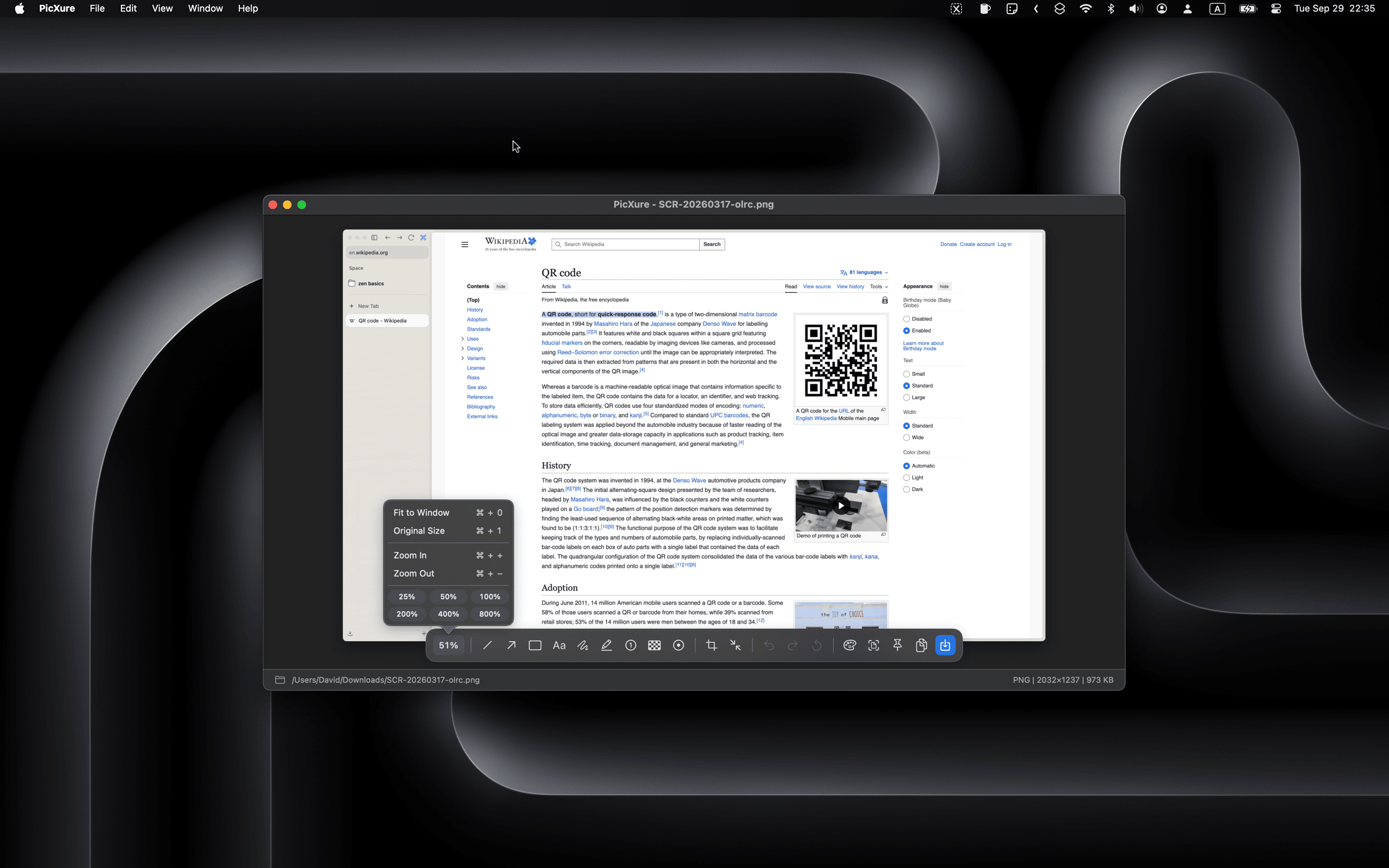Copy image using the copy icon
This screenshot has height=868, width=1389.
click(x=921, y=645)
